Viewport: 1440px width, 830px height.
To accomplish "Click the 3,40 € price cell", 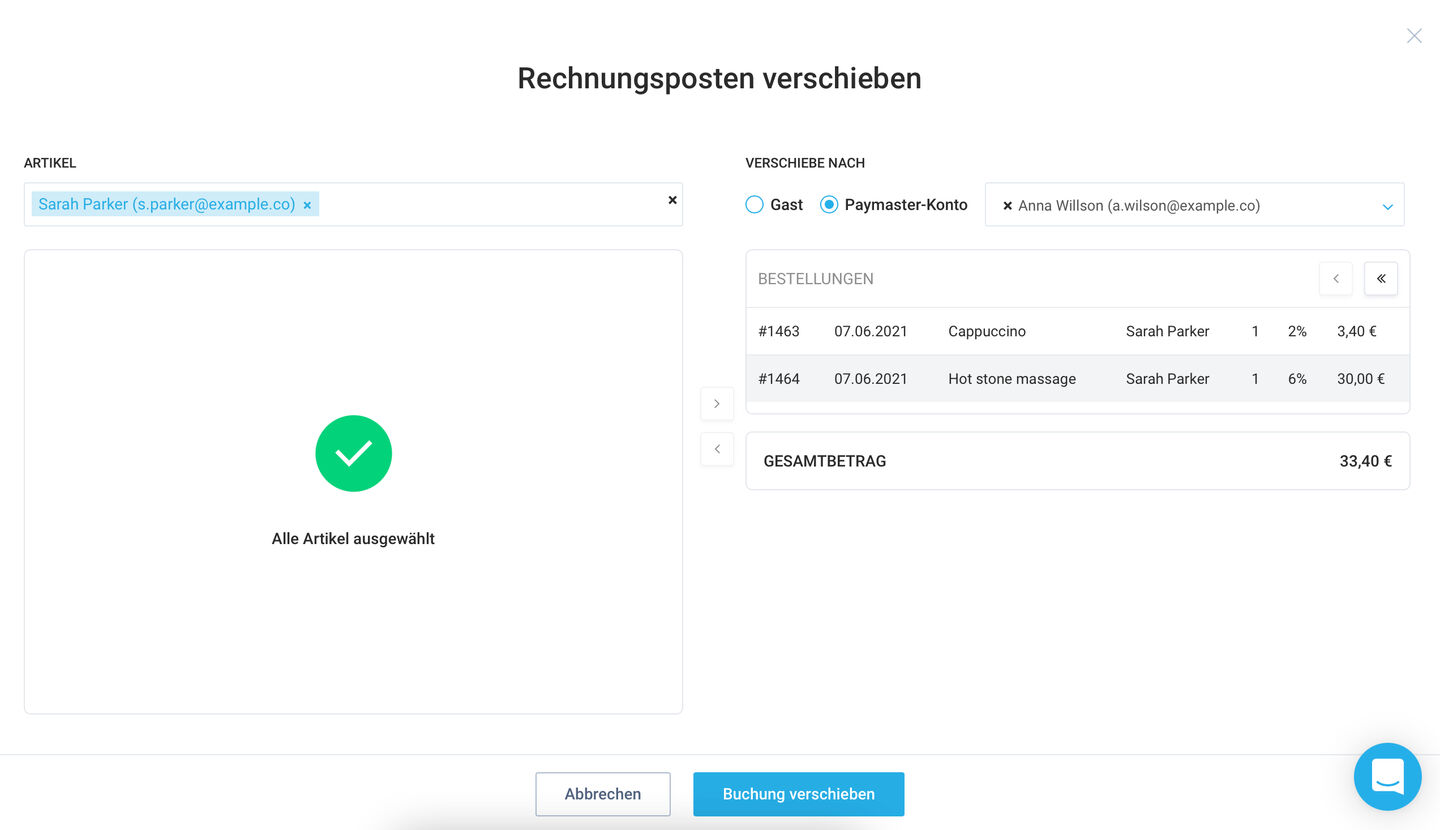I will 1357,331.
